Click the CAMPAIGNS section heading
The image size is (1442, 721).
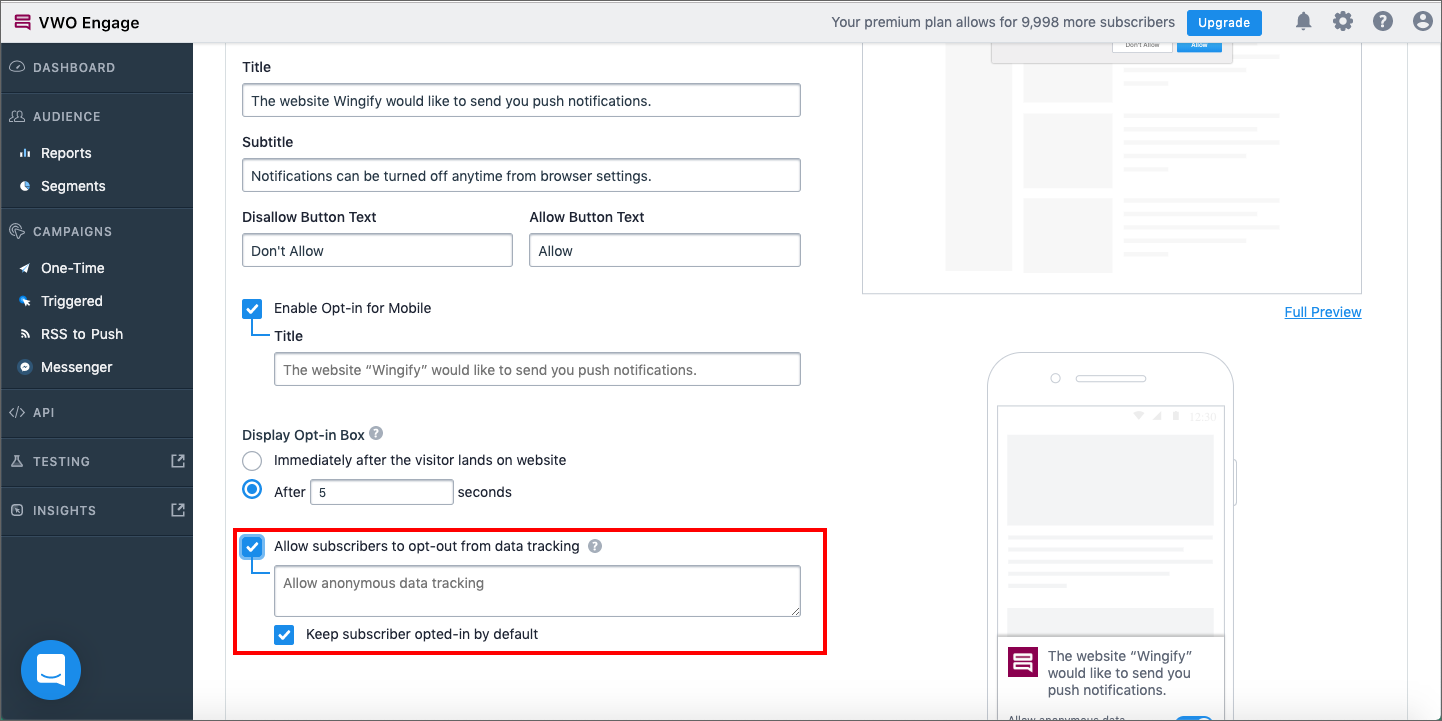click(x=72, y=232)
